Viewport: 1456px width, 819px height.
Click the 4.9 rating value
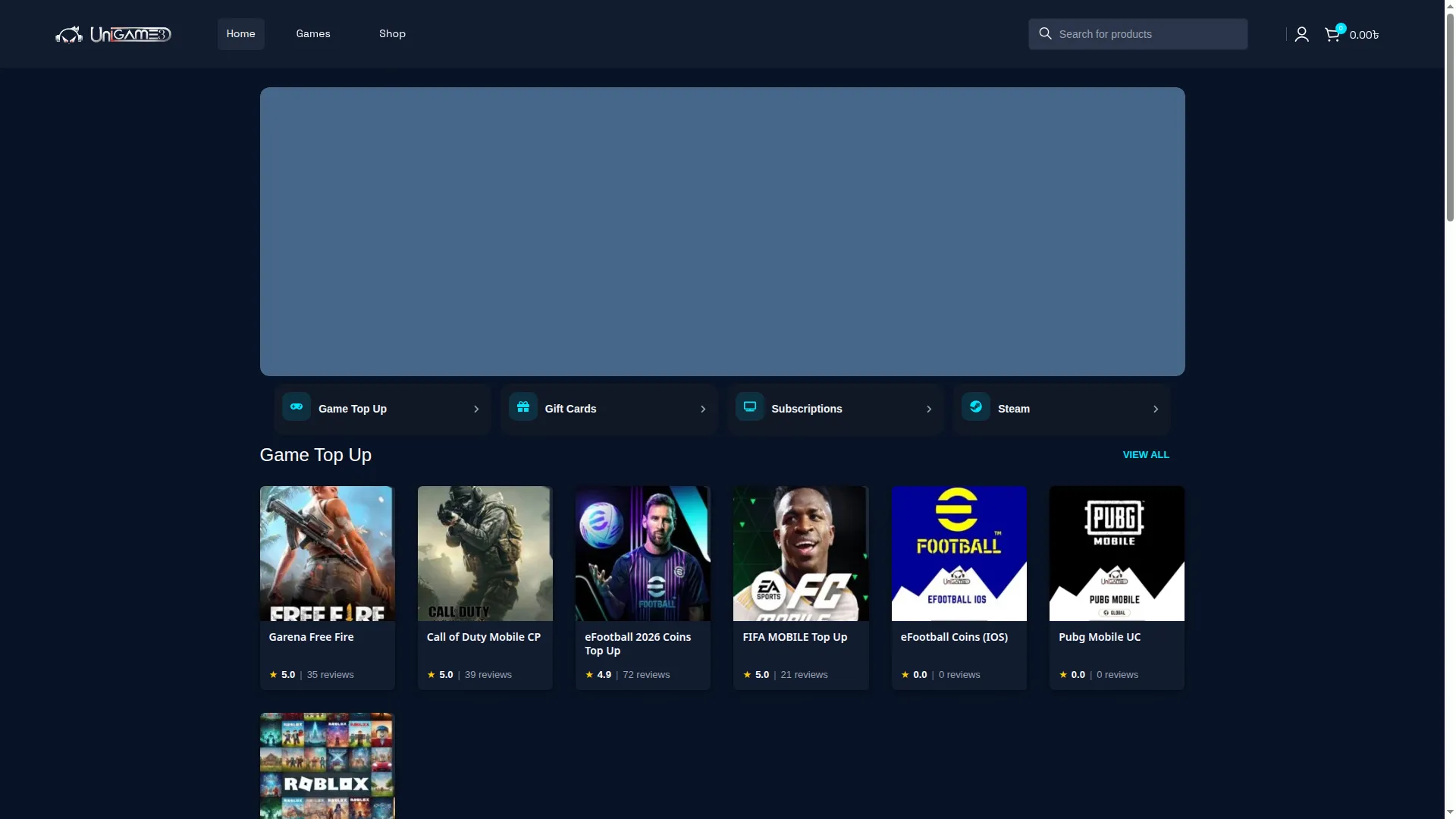point(604,675)
